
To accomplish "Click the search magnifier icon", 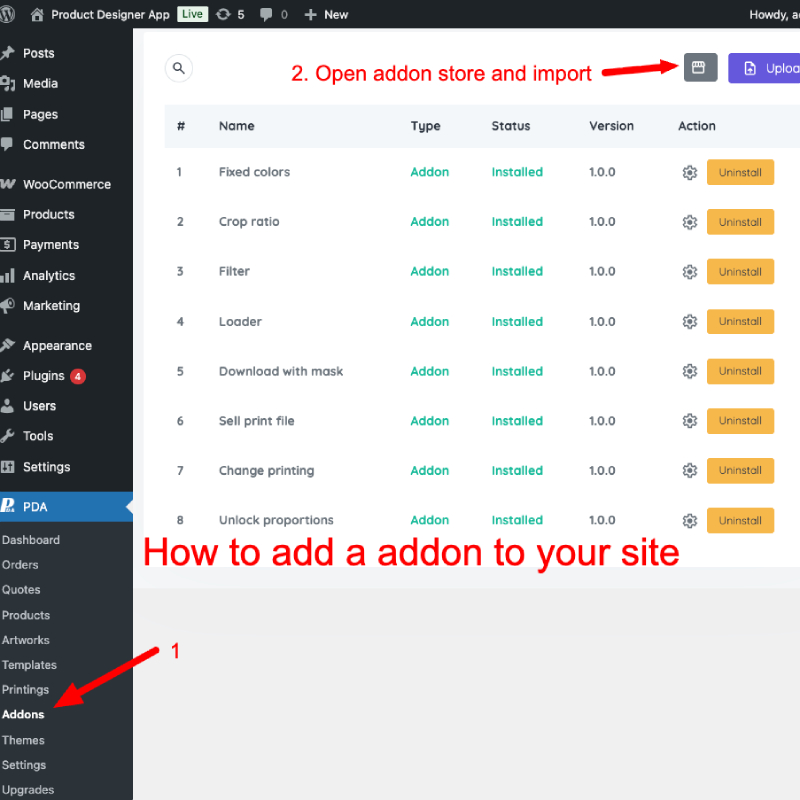I will point(179,68).
